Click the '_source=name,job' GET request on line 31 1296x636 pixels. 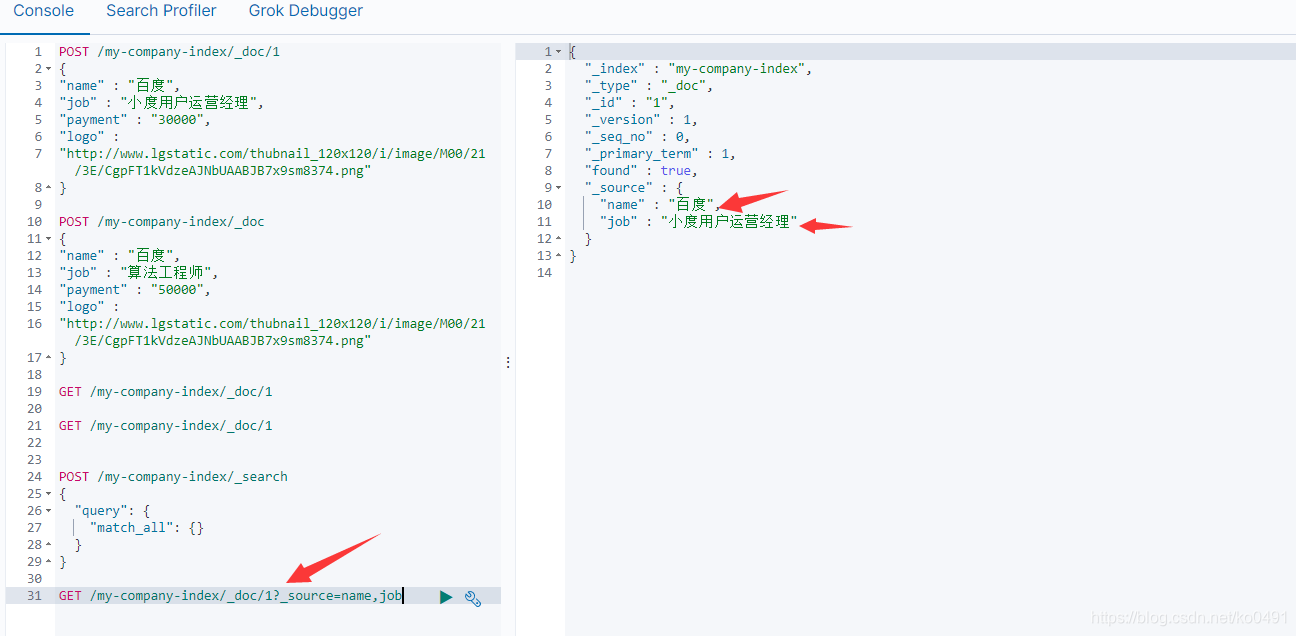click(x=231, y=596)
